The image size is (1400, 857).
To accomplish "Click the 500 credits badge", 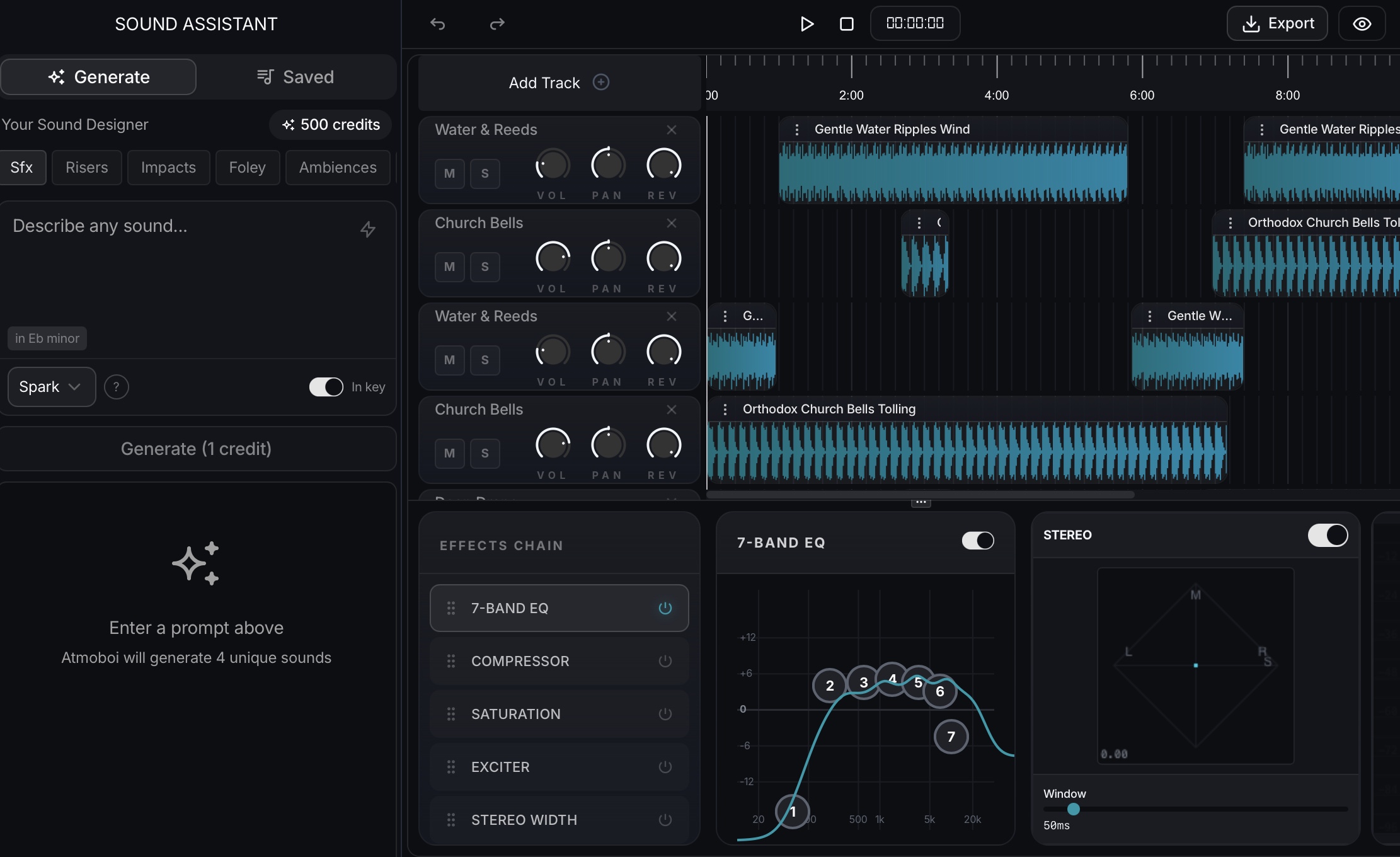I will pos(331,125).
